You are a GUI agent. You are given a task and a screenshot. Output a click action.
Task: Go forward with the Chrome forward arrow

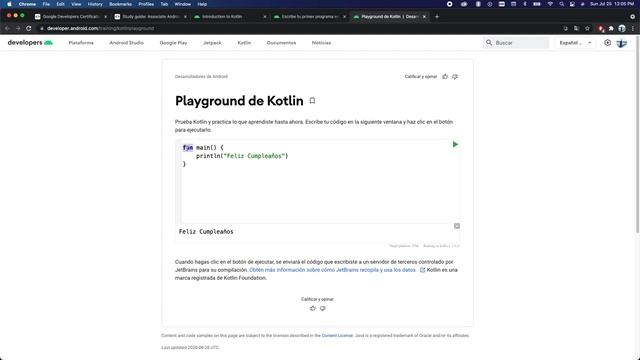click(18, 28)
